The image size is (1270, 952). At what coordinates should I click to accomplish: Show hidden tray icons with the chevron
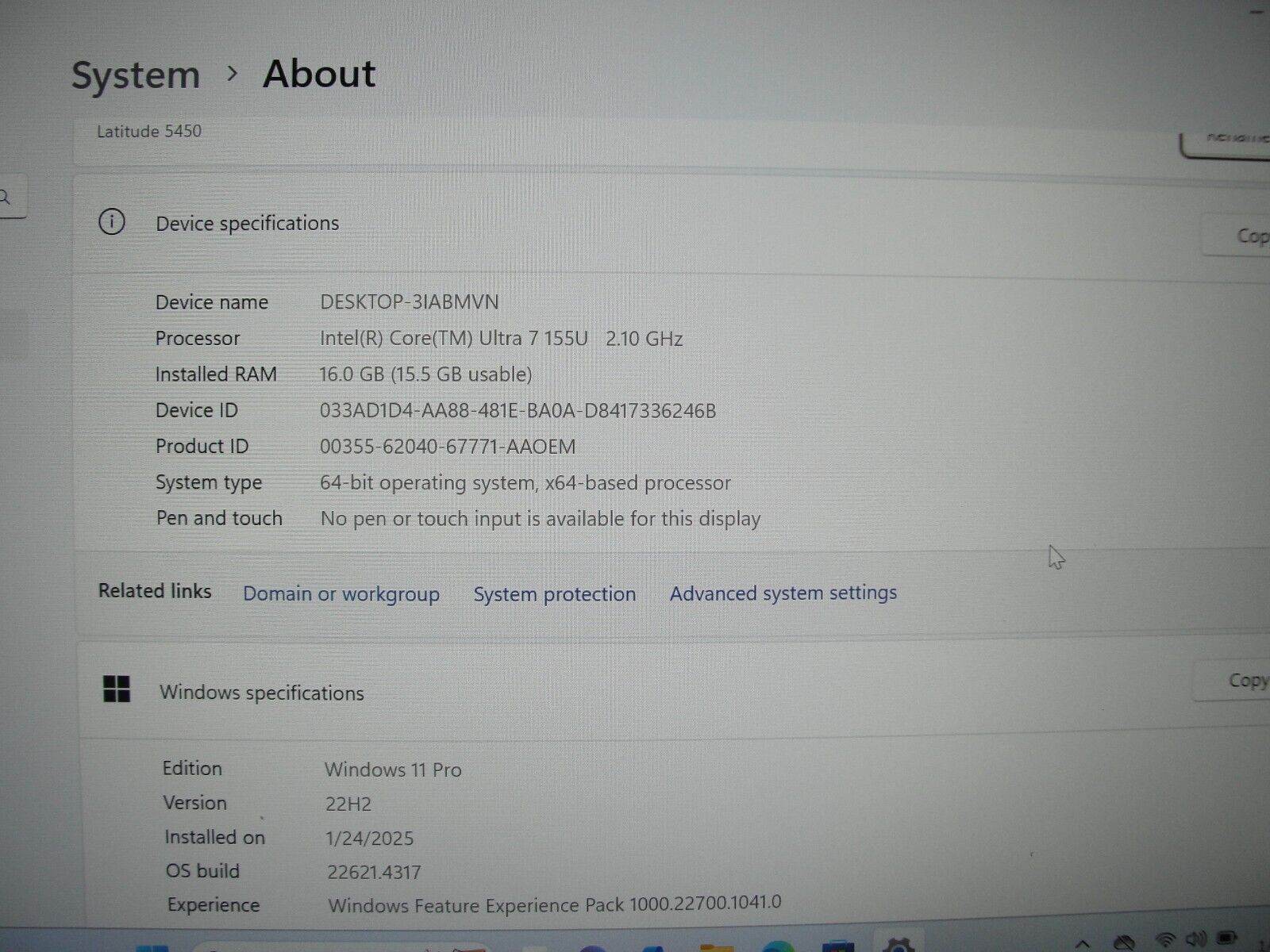1083,942
